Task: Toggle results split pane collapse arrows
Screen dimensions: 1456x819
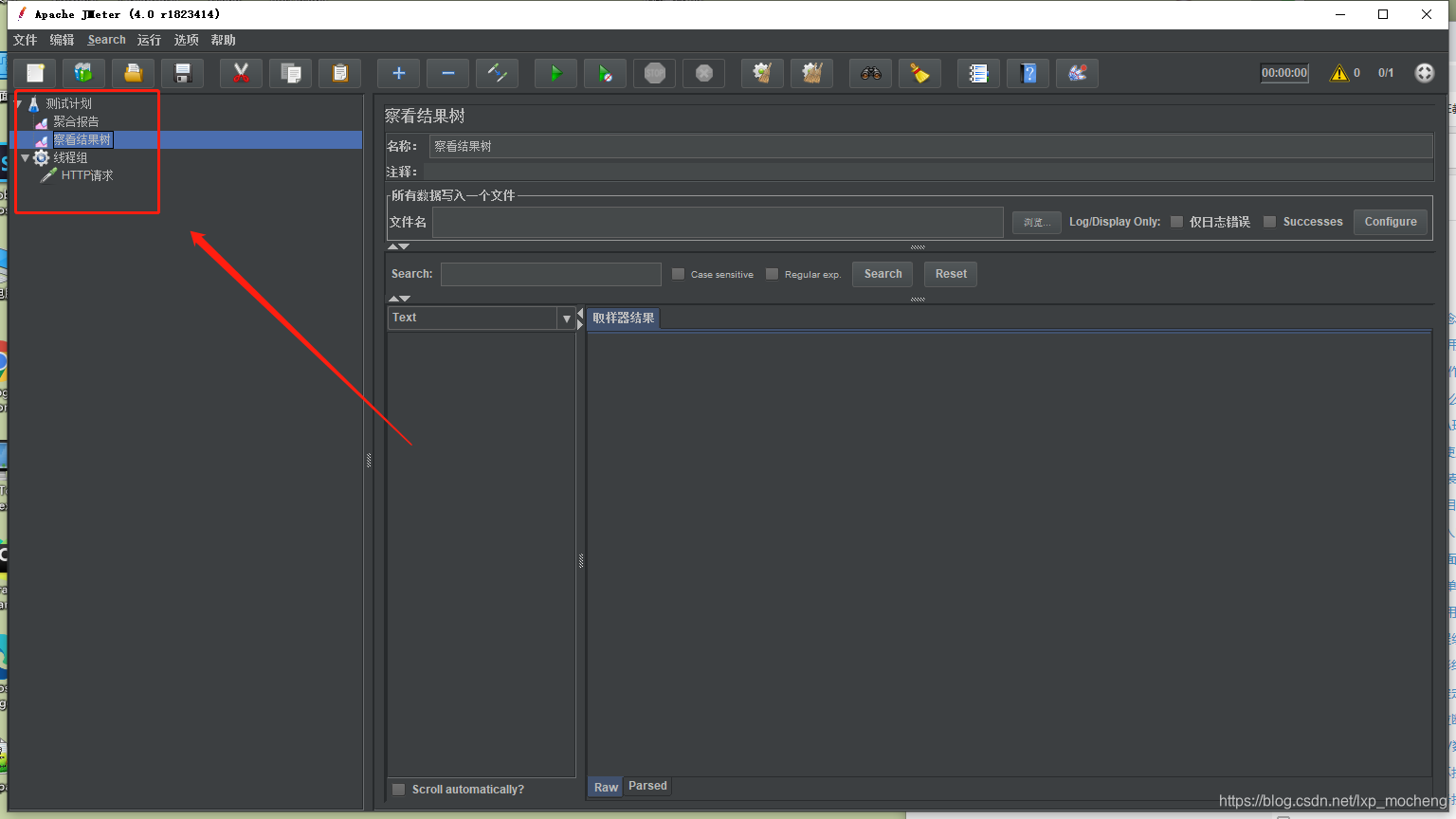Action: (580, 318)
